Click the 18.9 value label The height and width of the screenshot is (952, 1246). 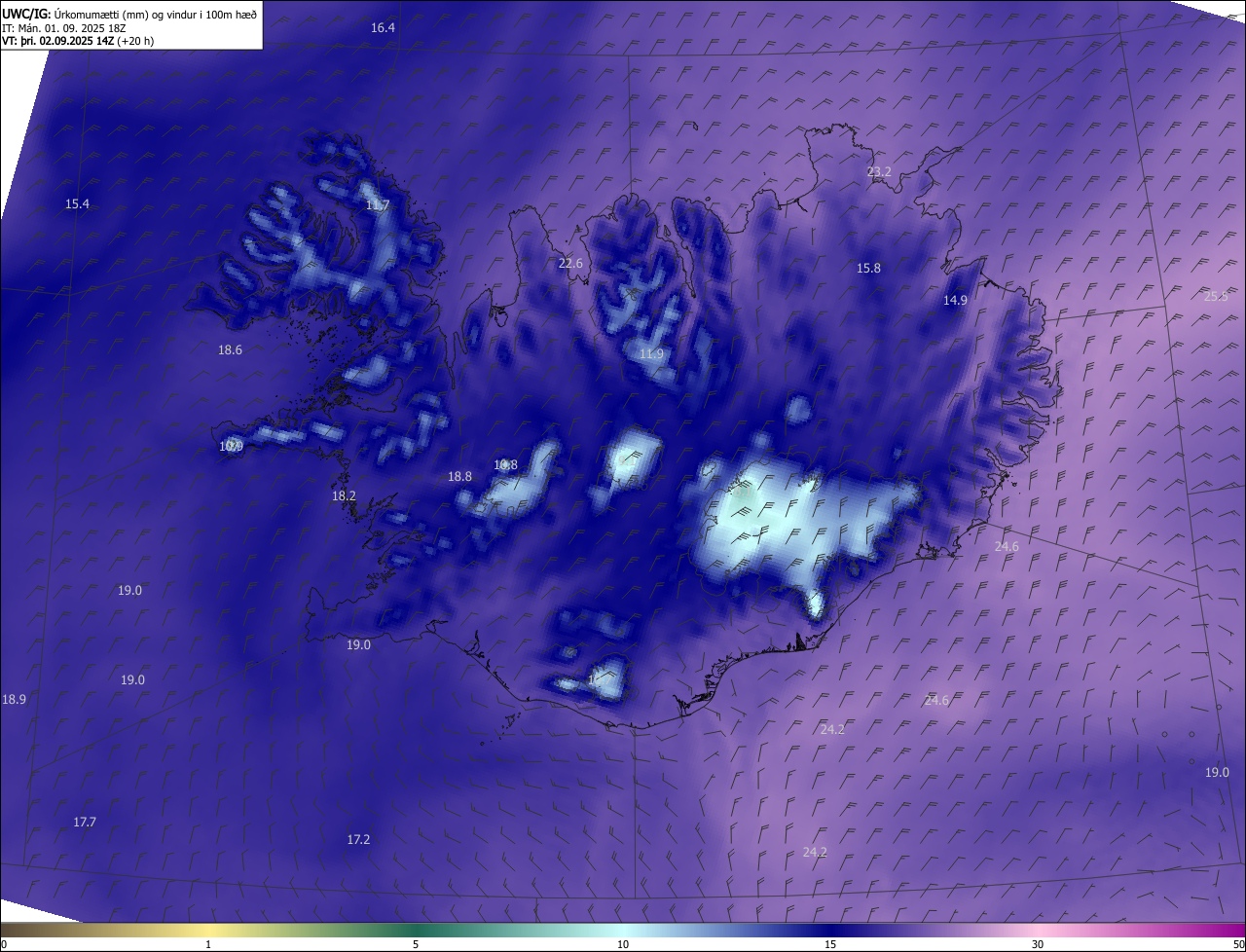click(14, 700)
